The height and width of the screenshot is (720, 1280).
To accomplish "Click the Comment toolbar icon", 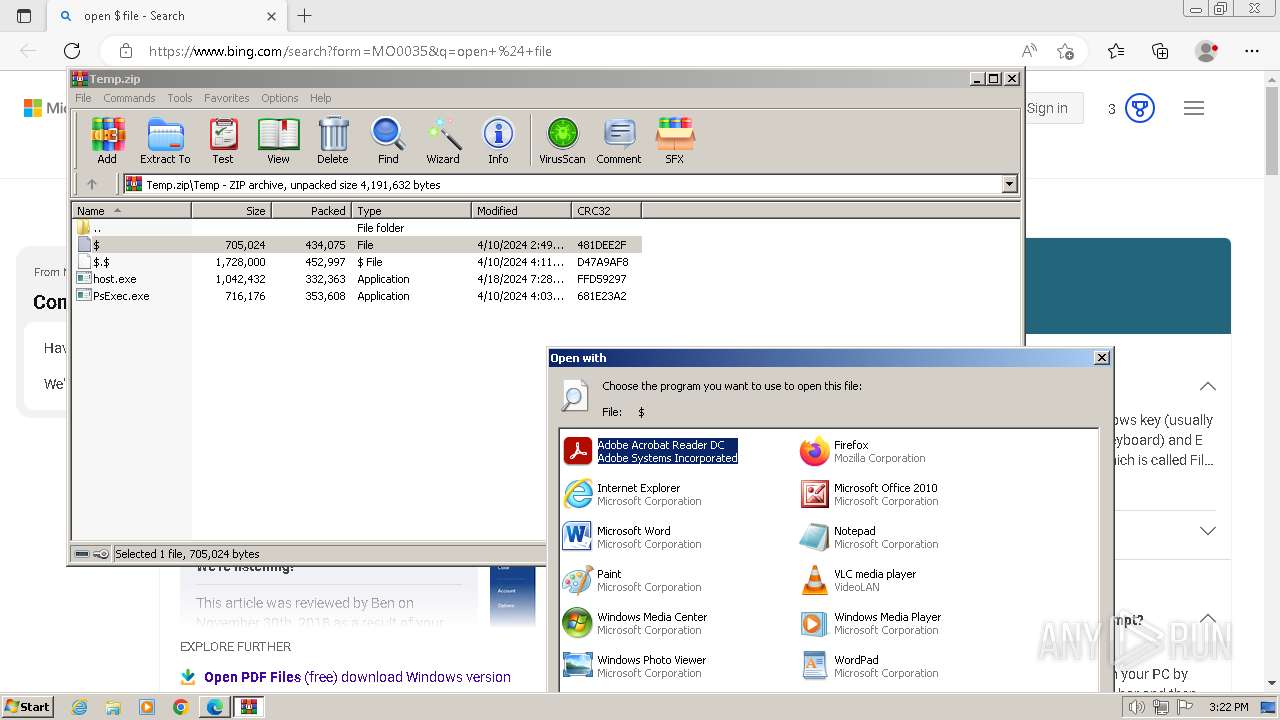I will tap(619, 140).
